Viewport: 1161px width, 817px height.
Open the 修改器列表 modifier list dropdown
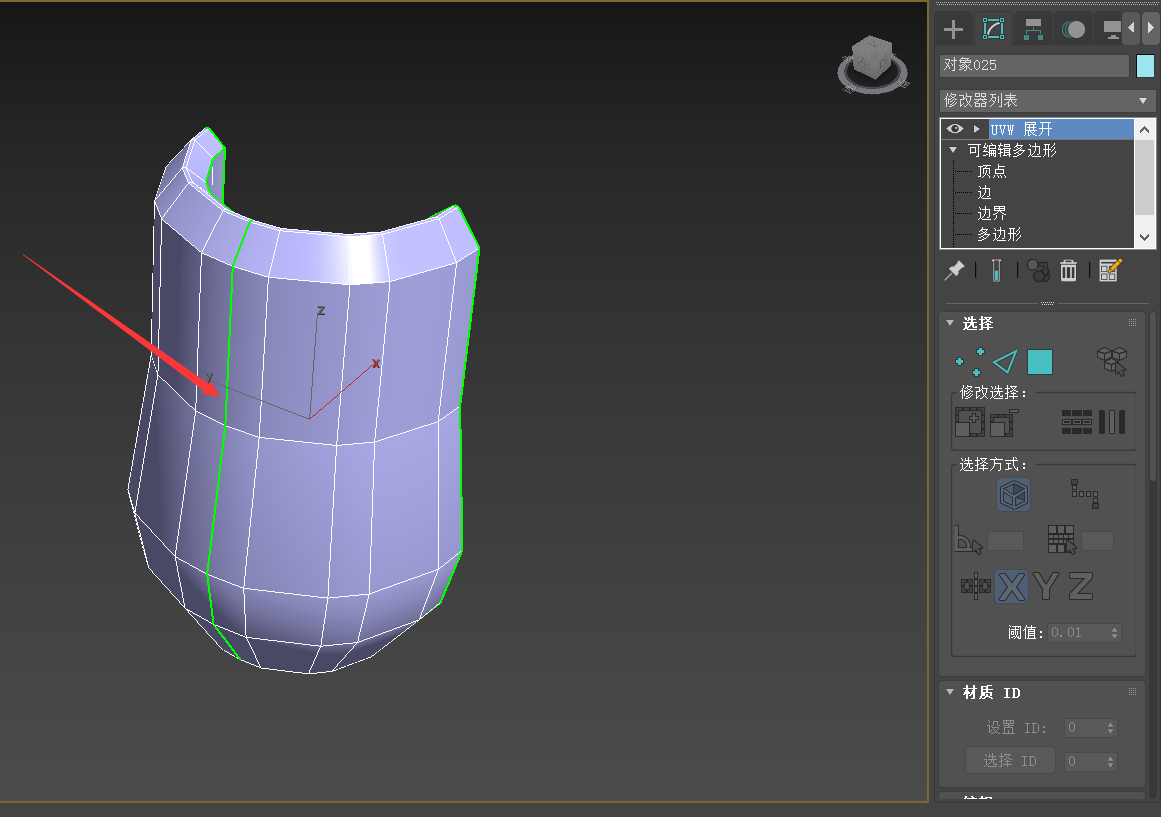tap(1046, 101)
